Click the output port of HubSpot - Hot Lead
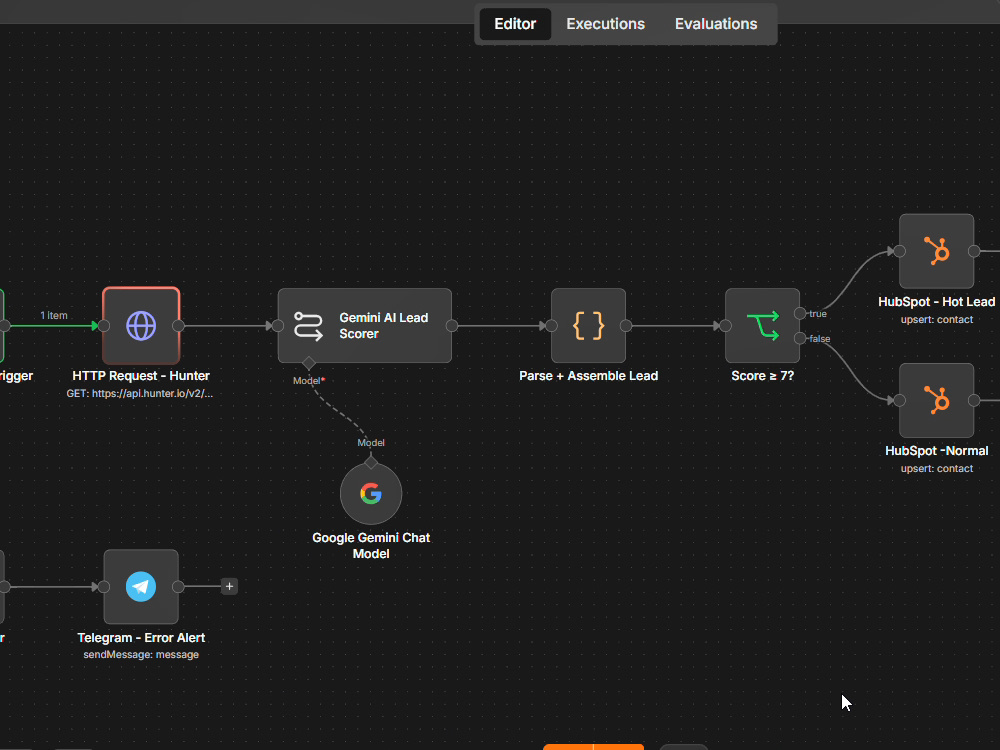The width and height of the screenshot is (1000, 750). 974,251
